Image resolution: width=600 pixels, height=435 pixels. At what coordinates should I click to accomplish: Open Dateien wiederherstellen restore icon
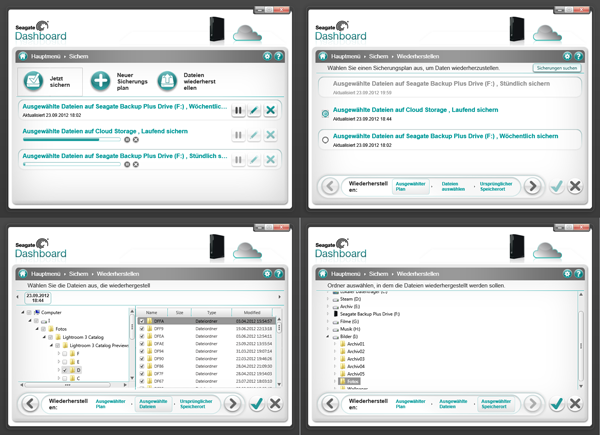[x=167, y=81]
